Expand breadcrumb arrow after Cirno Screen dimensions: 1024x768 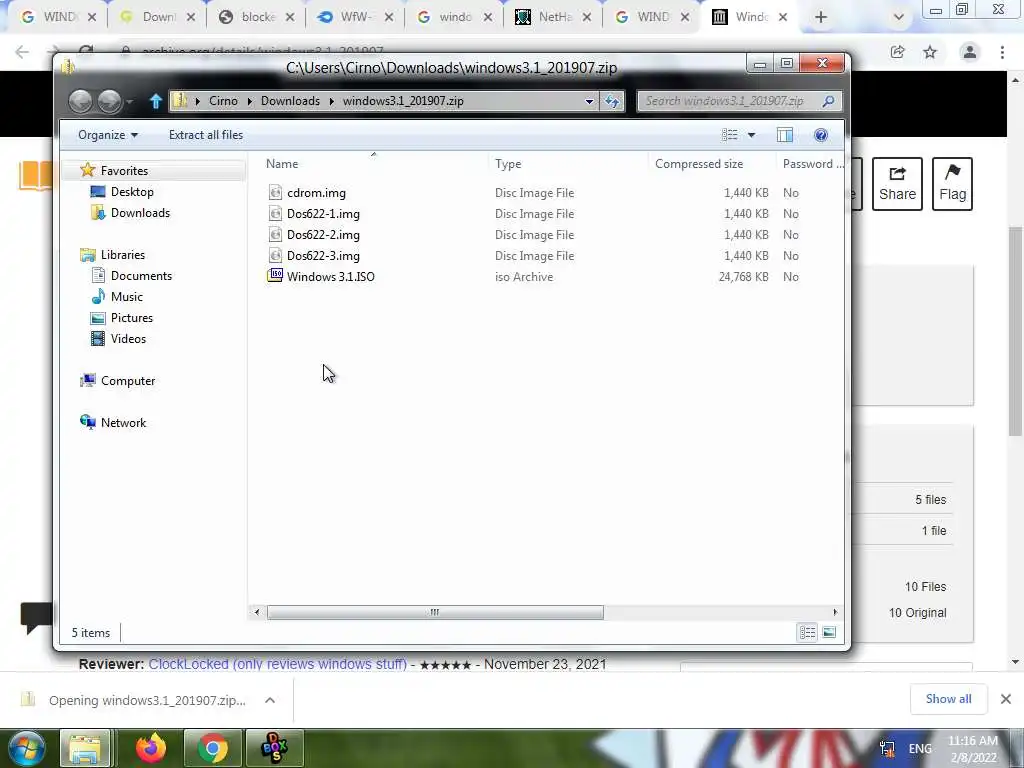point(249,101)
